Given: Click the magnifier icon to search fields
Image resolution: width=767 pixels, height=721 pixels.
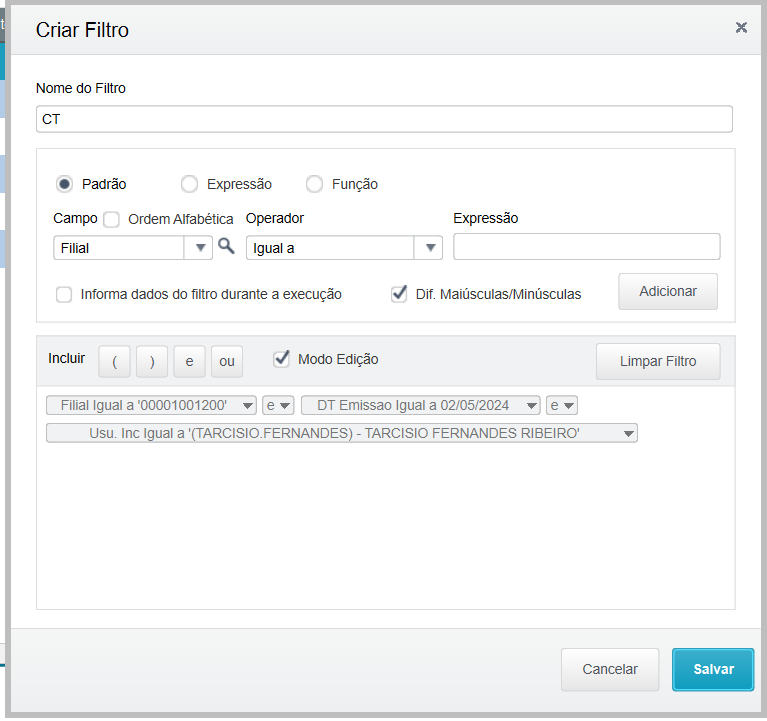Looking at the screenshot, I should (x=226, y=246).
